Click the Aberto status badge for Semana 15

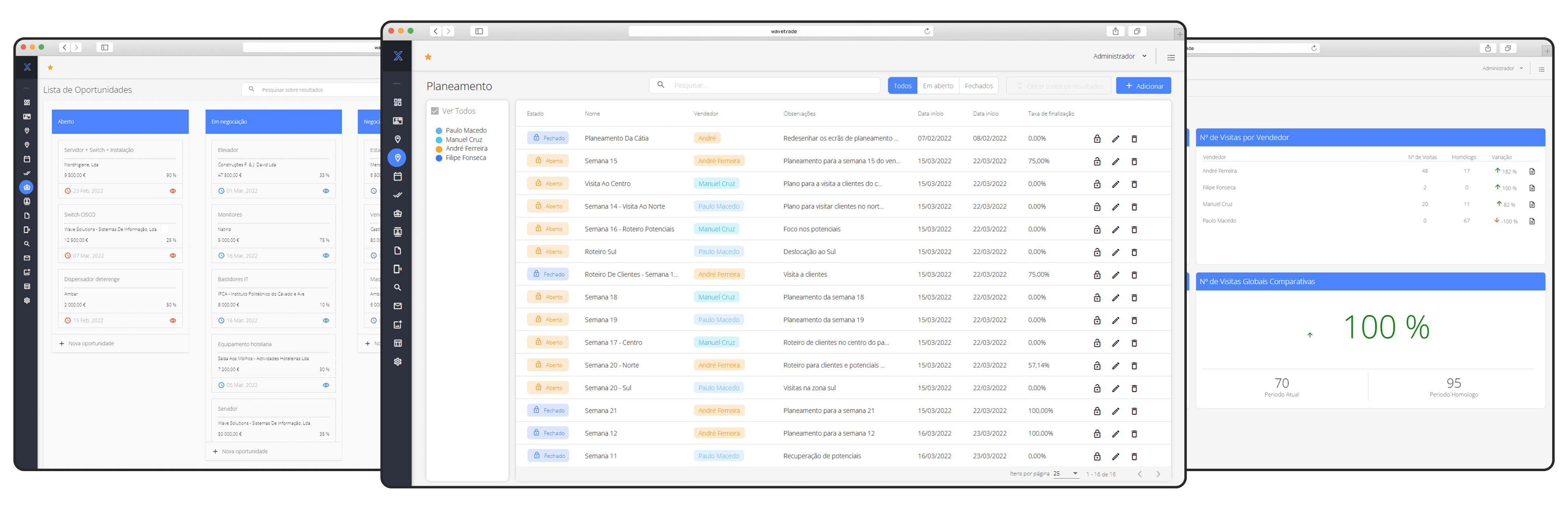(x=548, y=161)
